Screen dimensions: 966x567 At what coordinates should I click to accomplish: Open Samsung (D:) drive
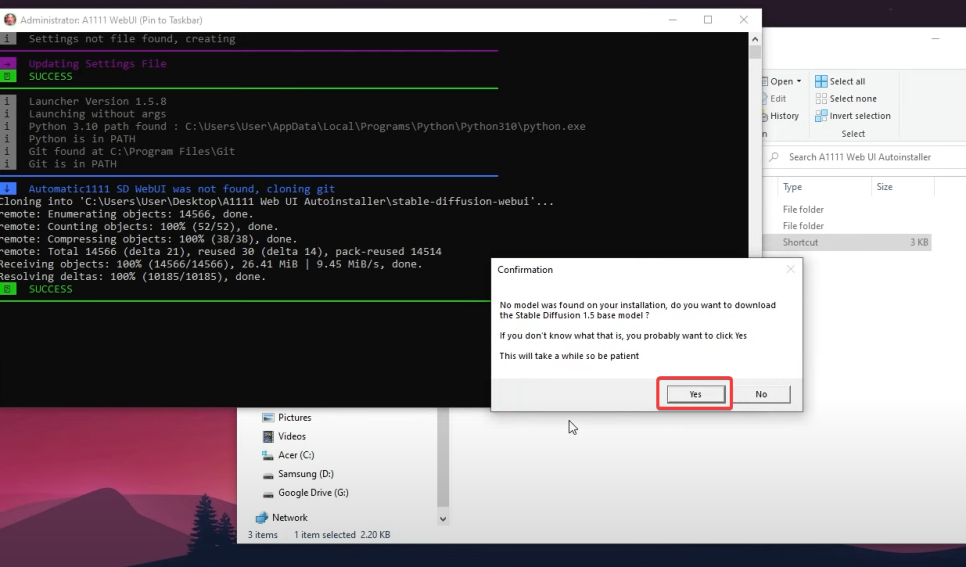tap(306, 474)
